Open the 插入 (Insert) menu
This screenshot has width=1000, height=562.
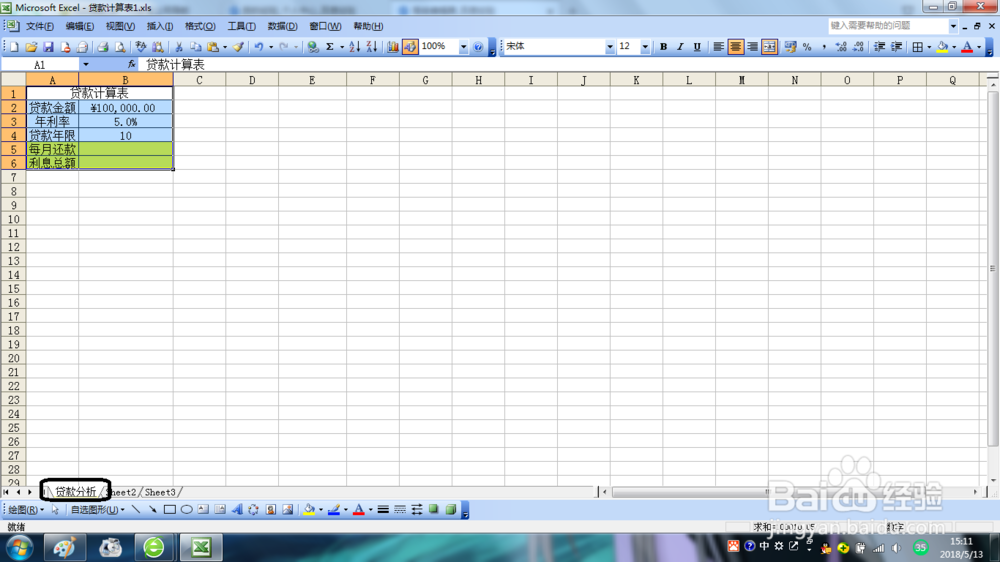159,26
